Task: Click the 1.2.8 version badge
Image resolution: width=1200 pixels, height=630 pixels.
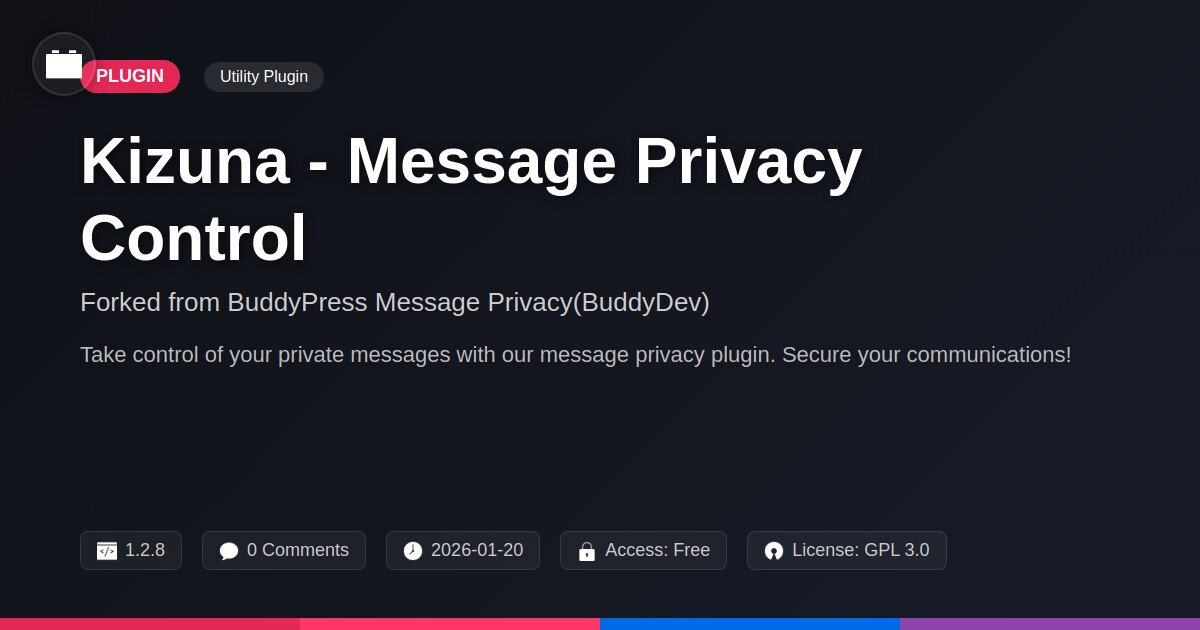Action: 131,550
